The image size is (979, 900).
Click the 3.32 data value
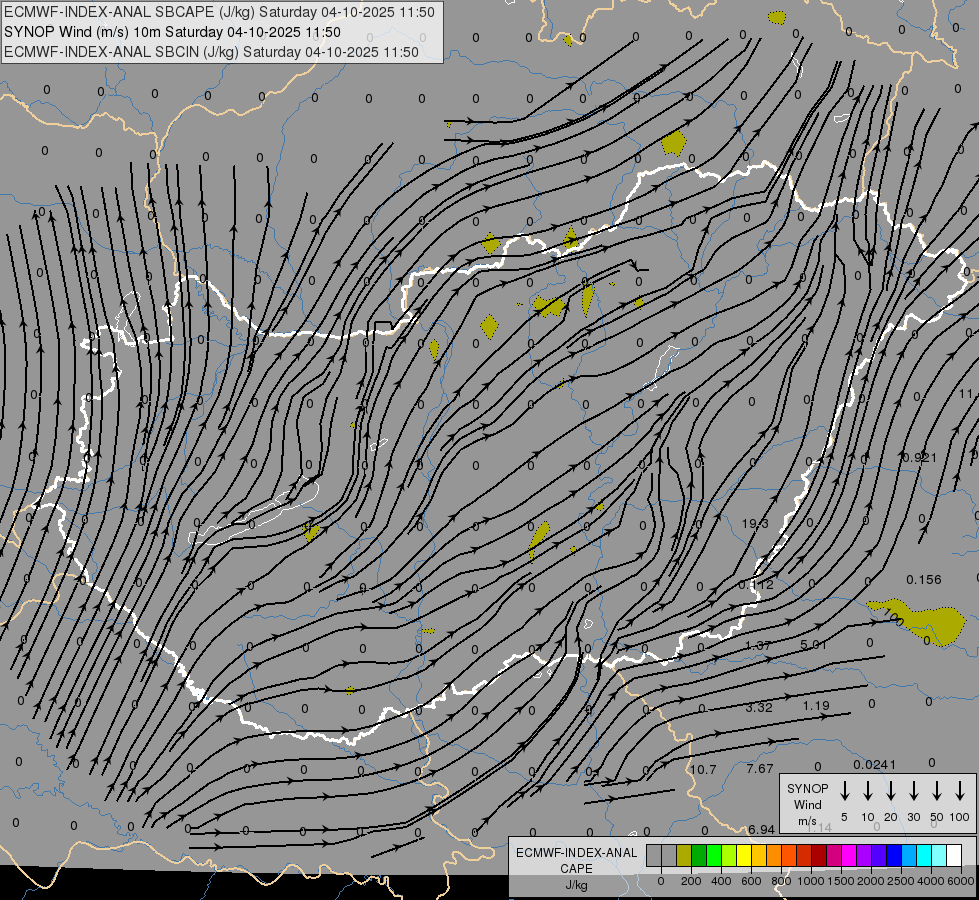point(759,707)
